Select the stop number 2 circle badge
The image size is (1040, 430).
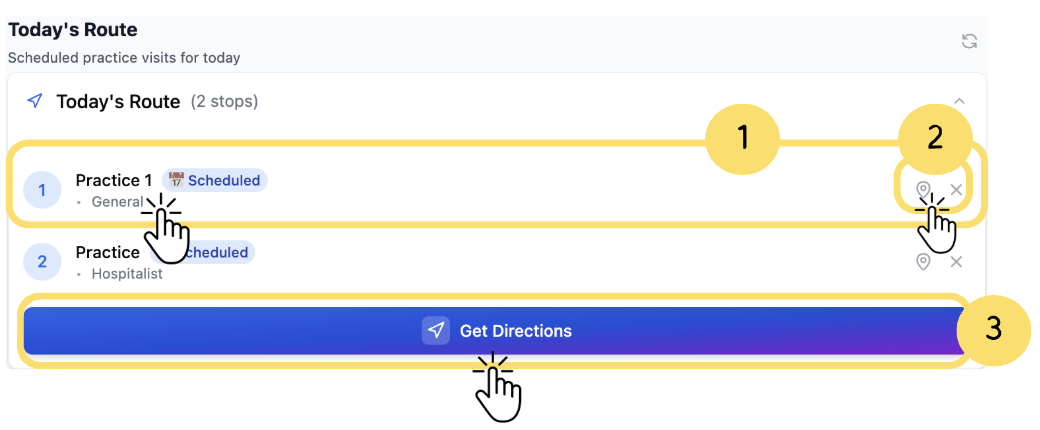[42, 262]
